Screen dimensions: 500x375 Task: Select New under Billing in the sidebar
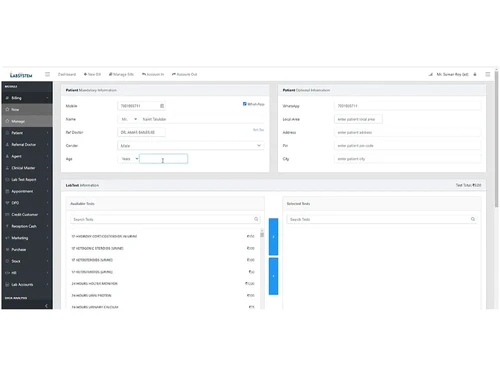(x=27, y=109)
